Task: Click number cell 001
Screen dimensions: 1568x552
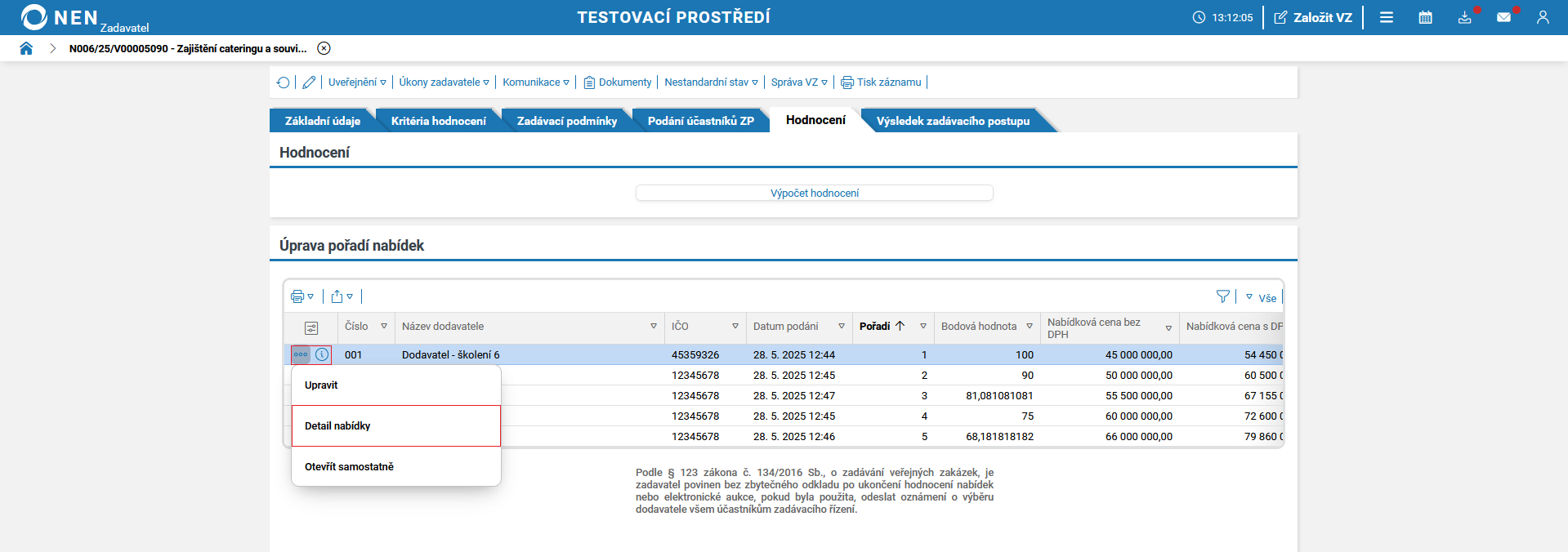Action: click(353, 354)
